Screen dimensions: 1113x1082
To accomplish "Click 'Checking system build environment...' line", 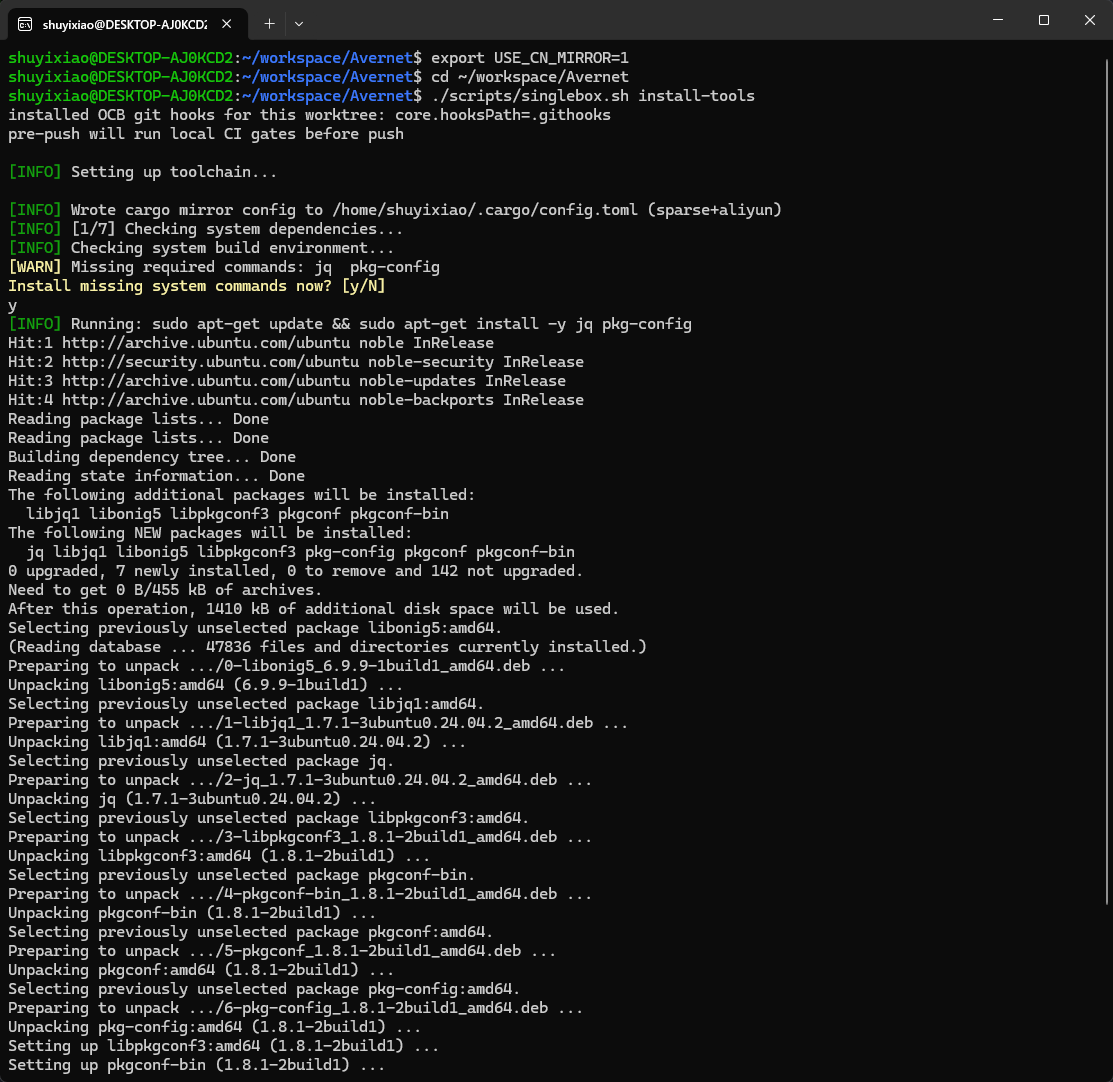I will (201, 248).
